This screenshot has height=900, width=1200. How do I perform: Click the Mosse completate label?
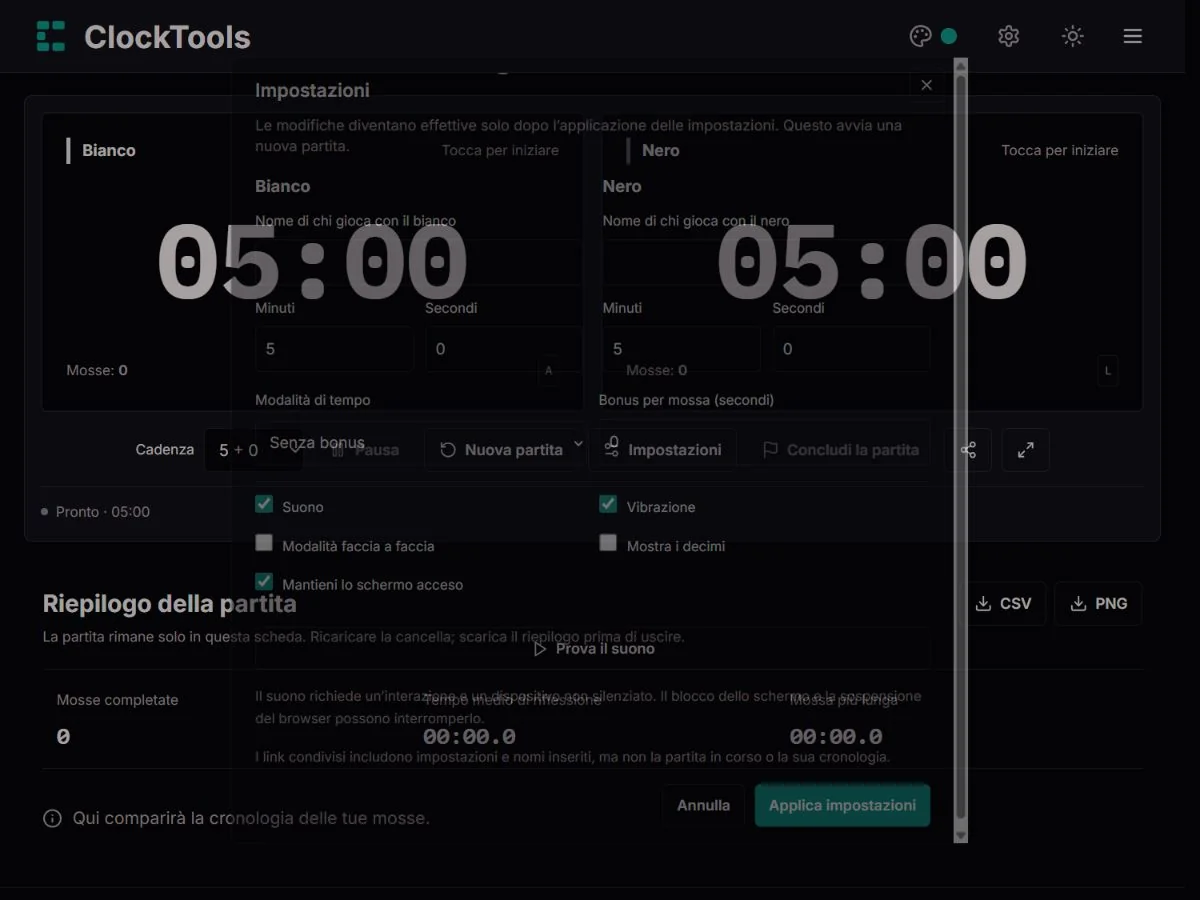click(118, 700)
